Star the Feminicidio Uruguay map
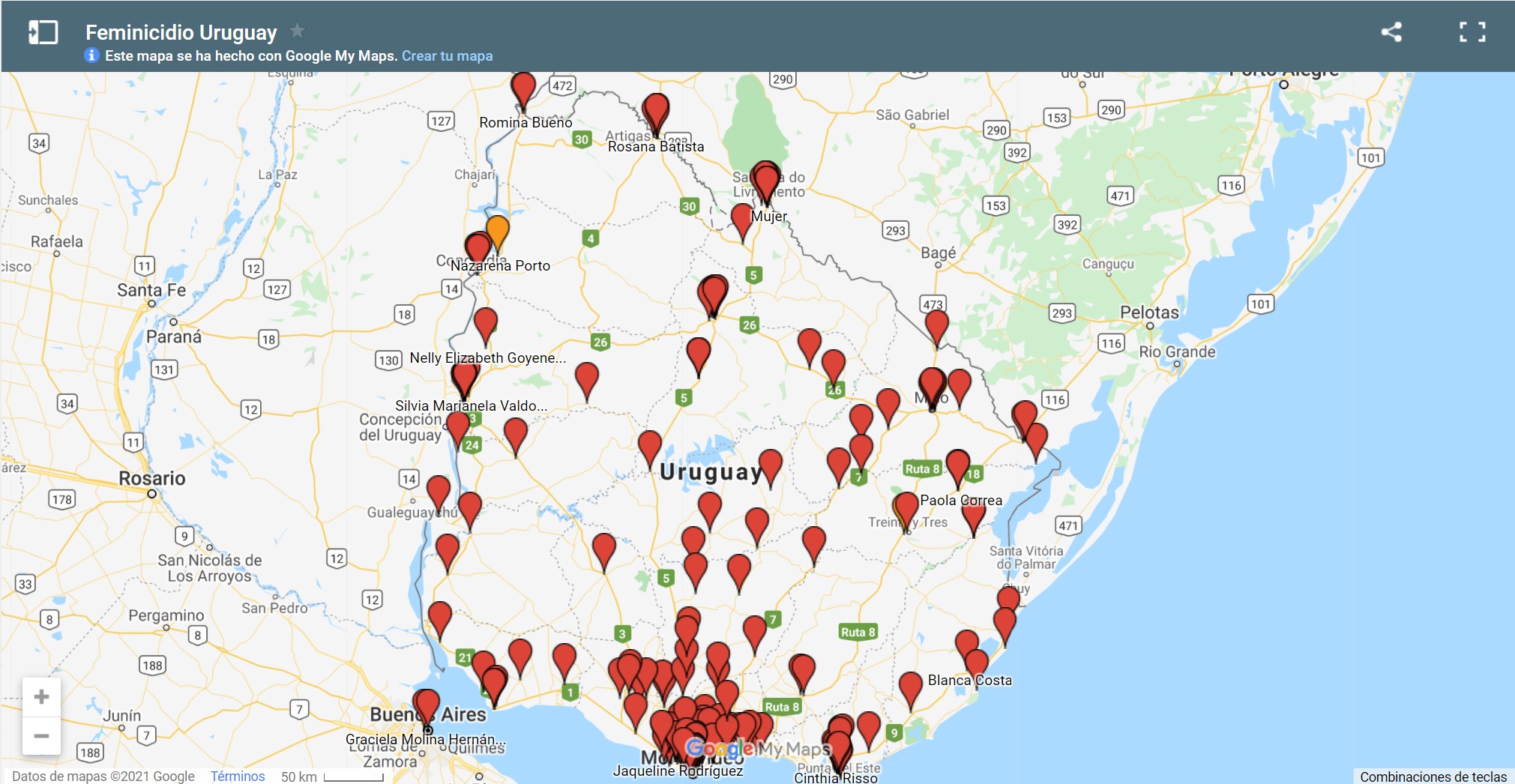This screenshot has height=784, width=1515. pos(298,31)
